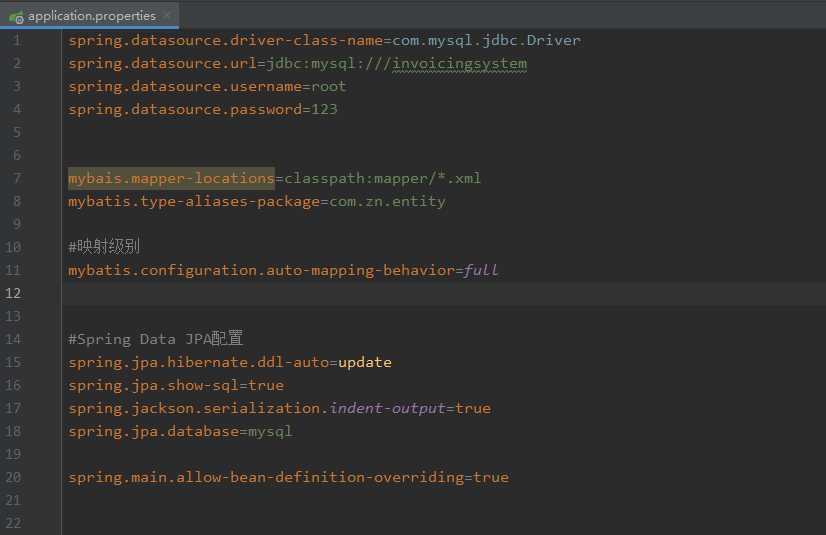This screenshot has width=826, height=535.
Task: Click the italic full value
Action: [480, 271]
